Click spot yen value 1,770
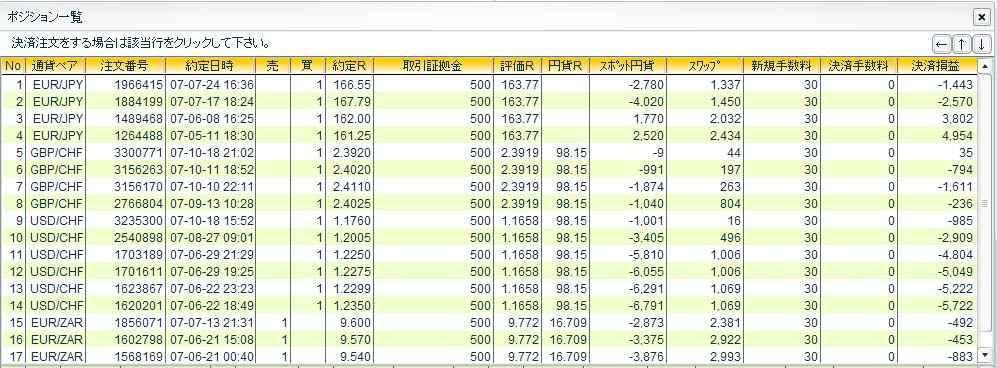997x368 pixels. 649,119
